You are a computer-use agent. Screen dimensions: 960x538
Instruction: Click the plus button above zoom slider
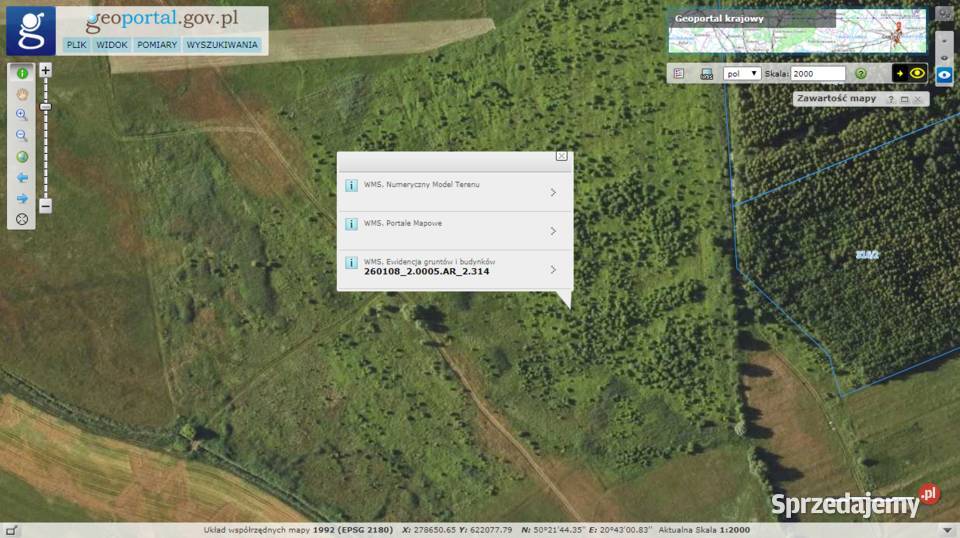coord(45,71)
